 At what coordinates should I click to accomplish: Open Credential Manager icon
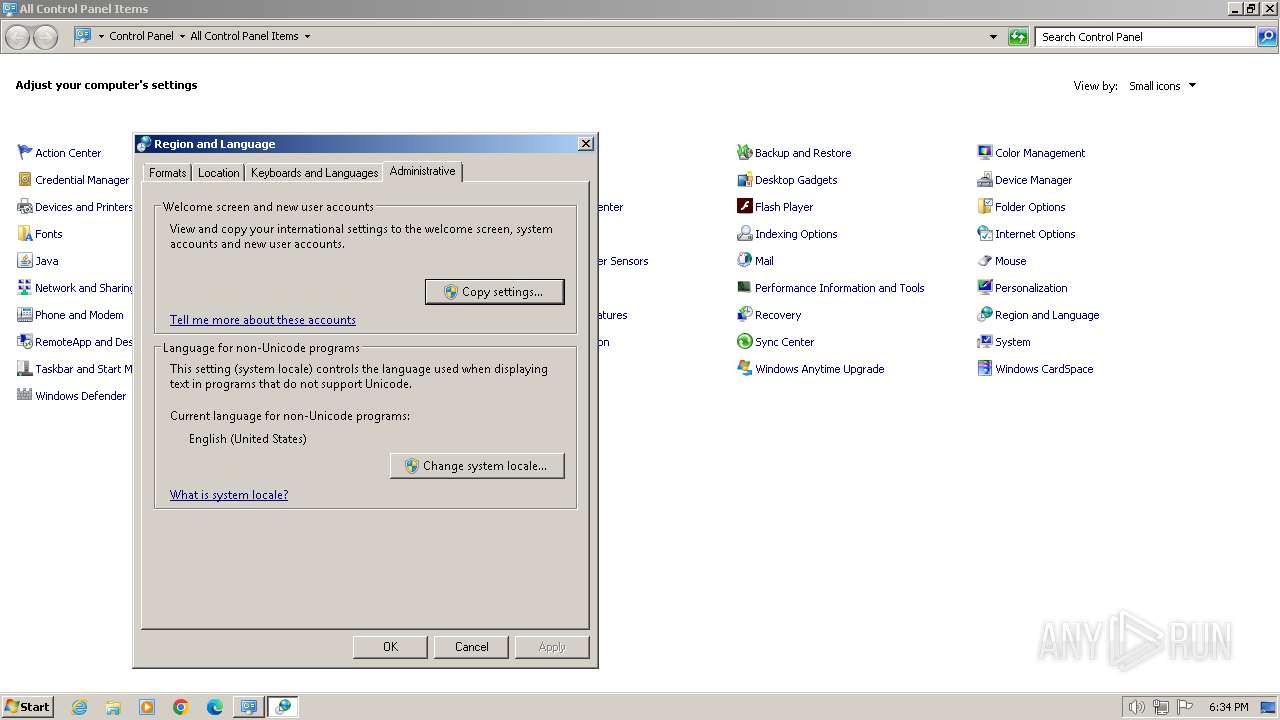pyautogui.click(x=25, y=180)
